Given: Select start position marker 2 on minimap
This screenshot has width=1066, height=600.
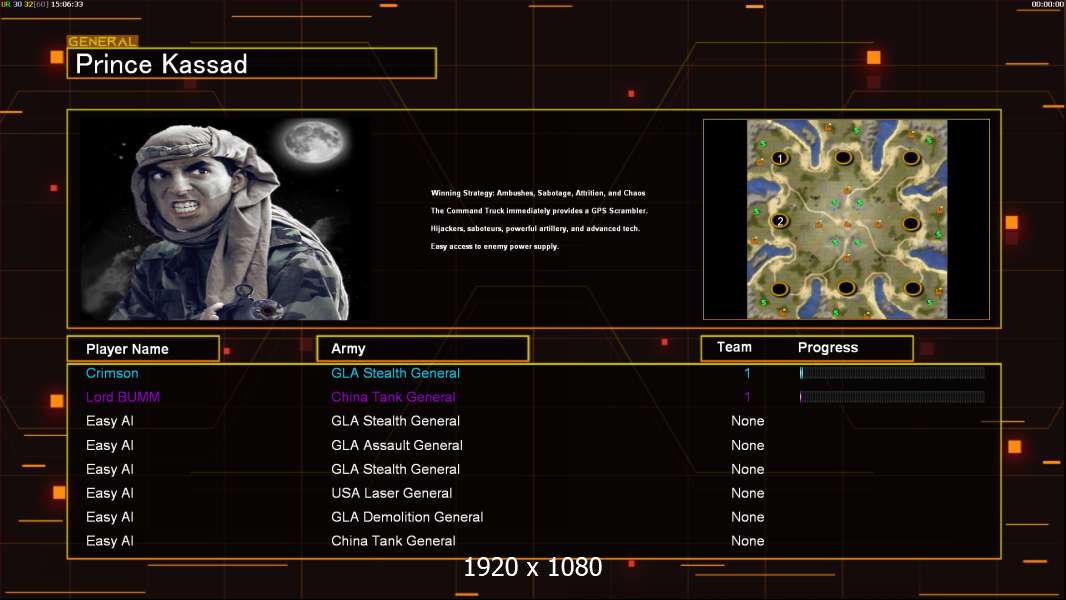Looking at the screenshot, I should tap(780, 221).
